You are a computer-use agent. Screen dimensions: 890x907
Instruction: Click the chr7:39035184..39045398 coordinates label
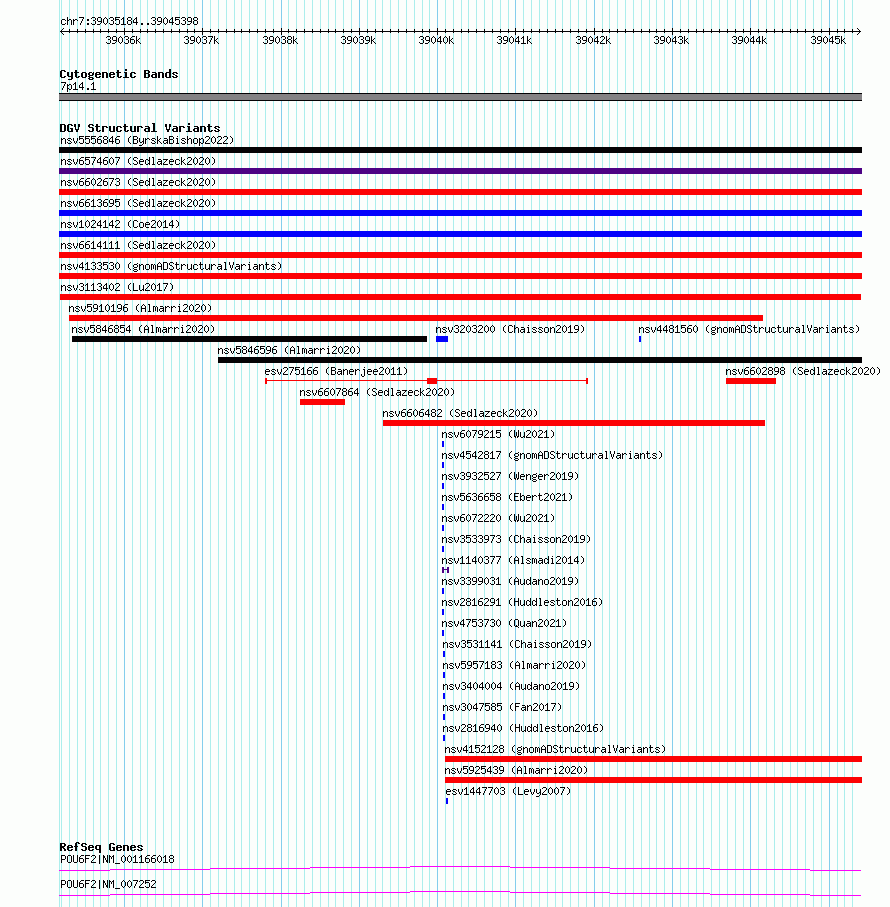tap(130, 21)
